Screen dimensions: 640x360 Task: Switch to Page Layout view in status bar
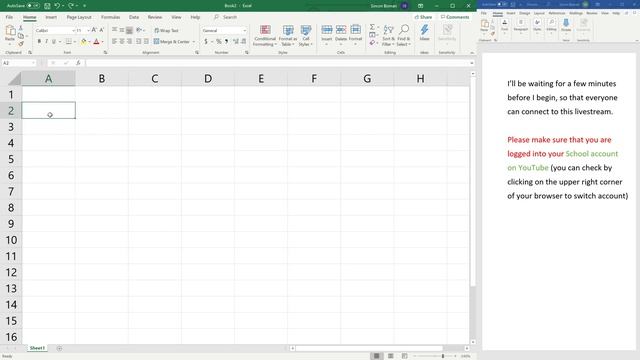pos(391,356)
